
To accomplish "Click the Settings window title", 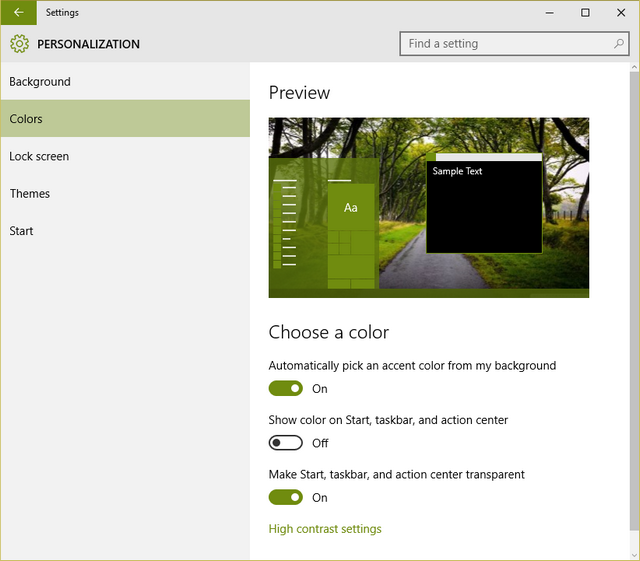I will [x=62, y=13].
